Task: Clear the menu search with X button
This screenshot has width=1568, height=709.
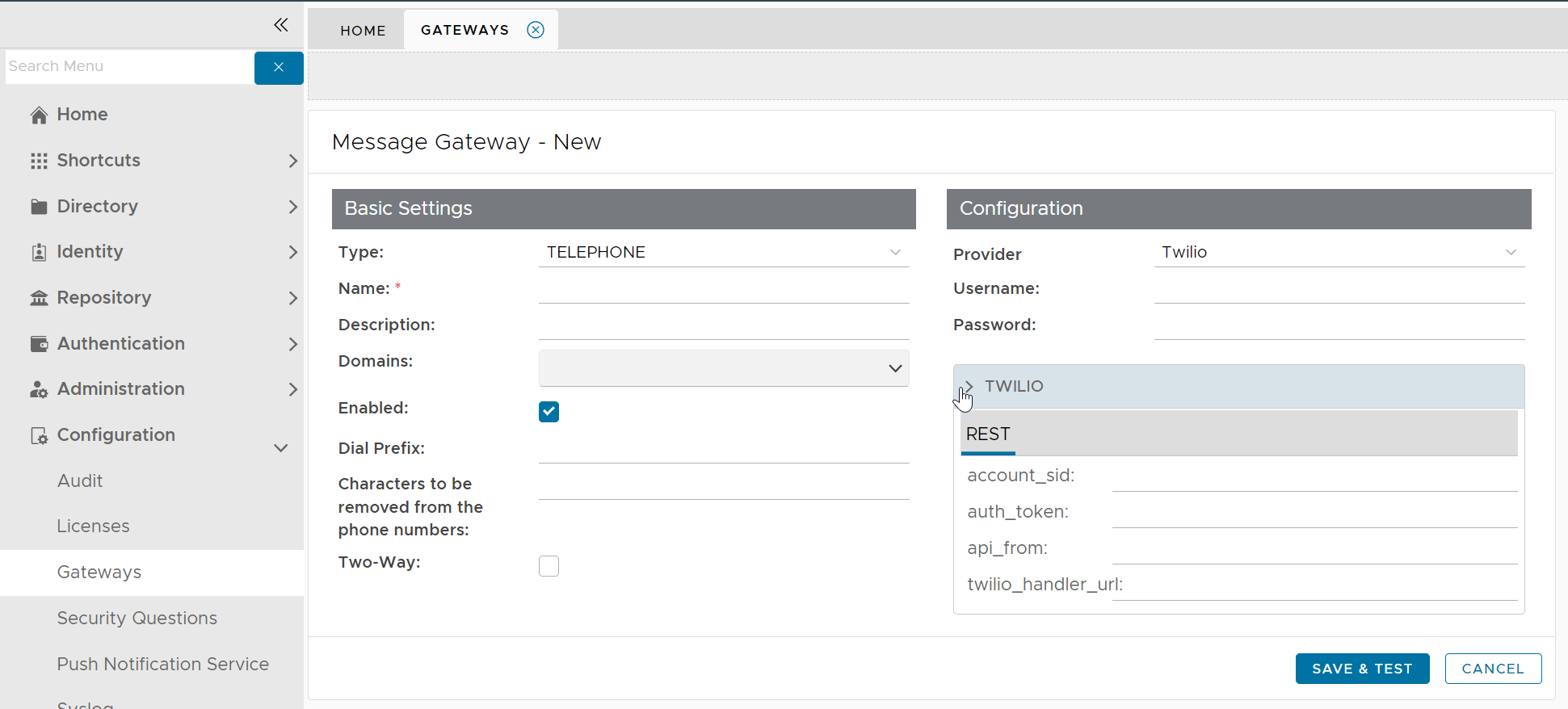Action: (279, 67)
